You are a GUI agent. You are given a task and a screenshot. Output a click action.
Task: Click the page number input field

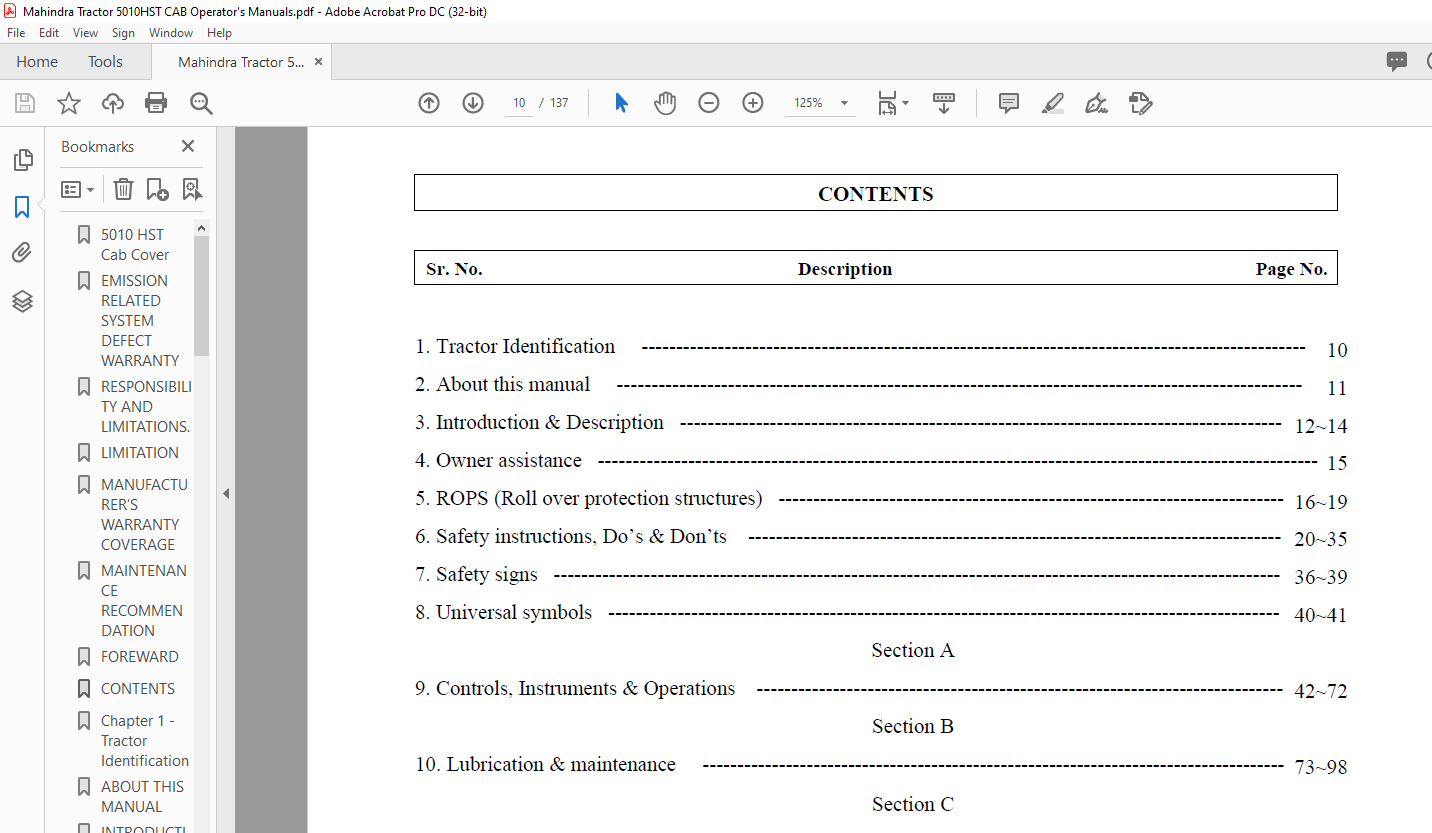click(x=519, y=103)
